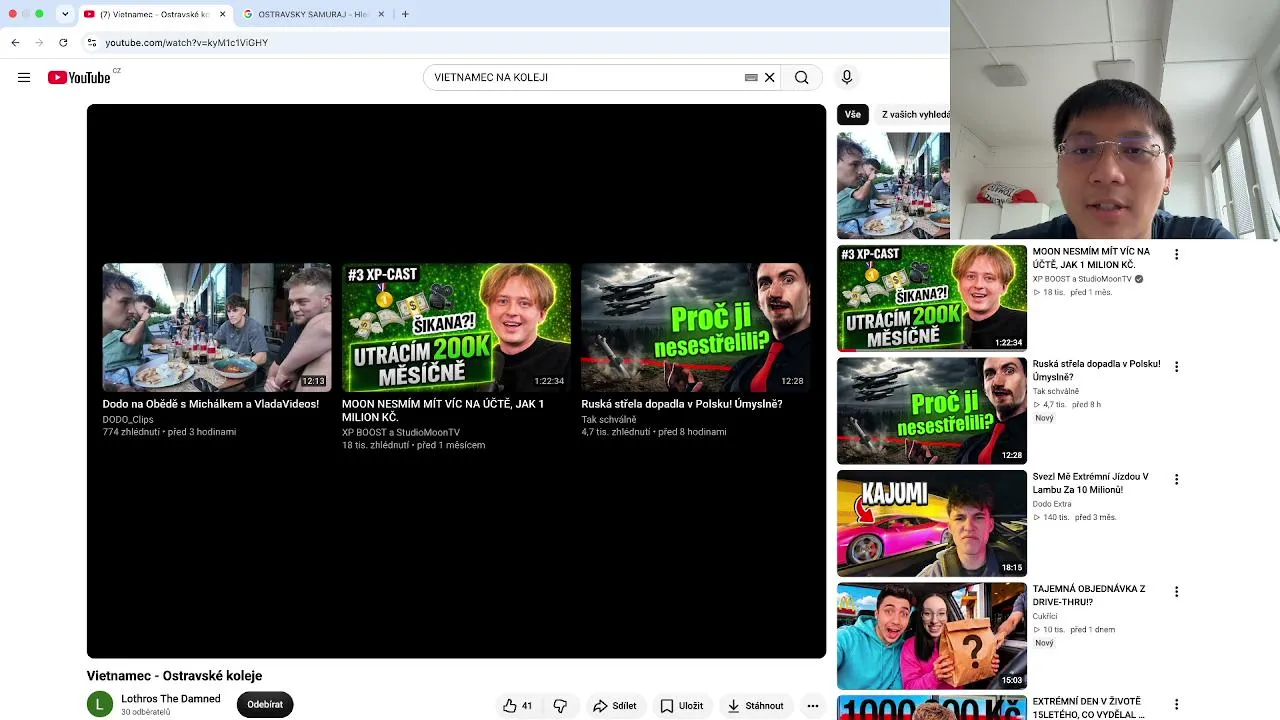Open end-screen title Ruská střela dopadla v Polsku
The image size is (1280, 720).
tap(682, 404)
